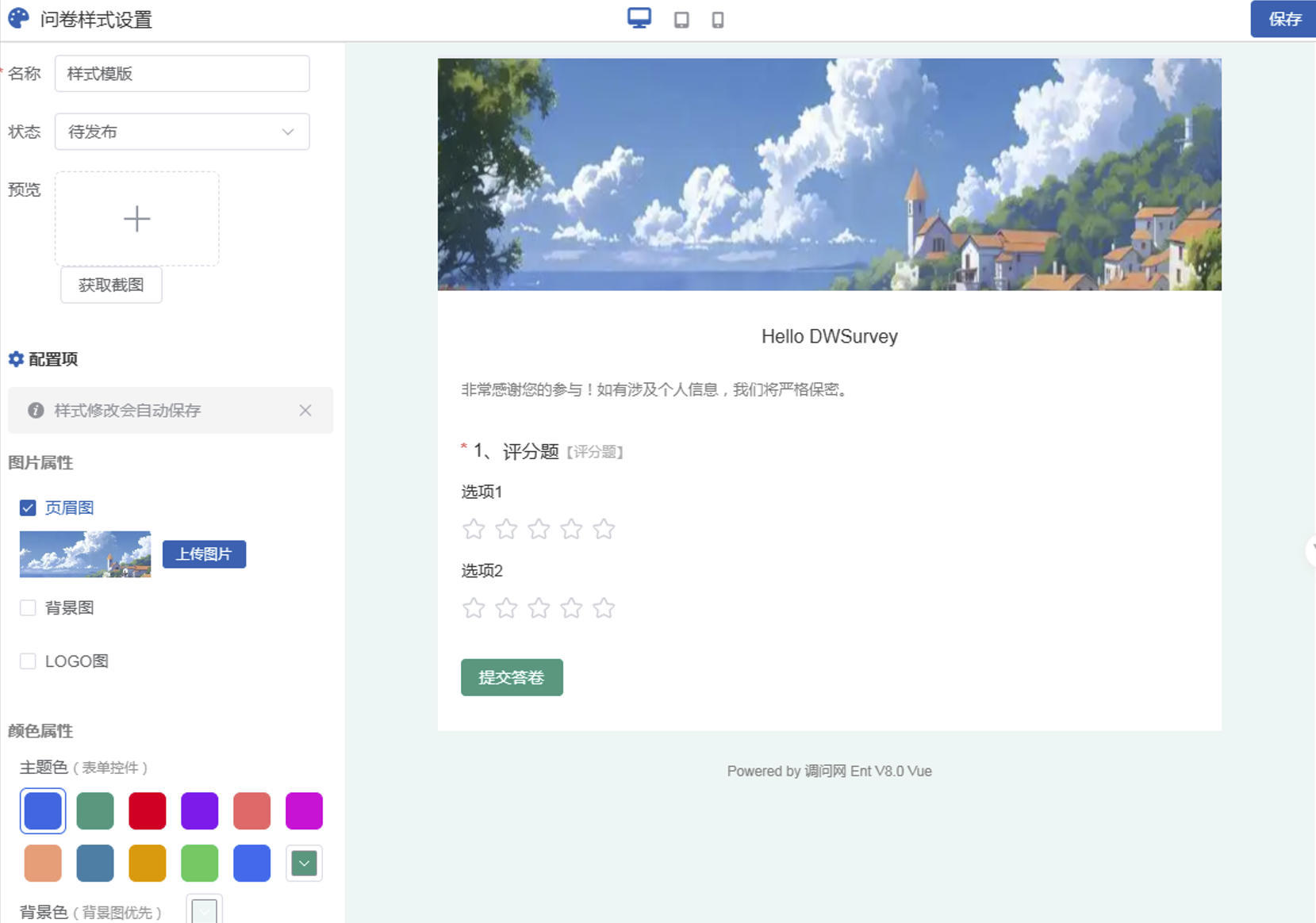Select the purple theme color swatch
Viewport: 1316px width, 923px height.
[x=200, y=810]
